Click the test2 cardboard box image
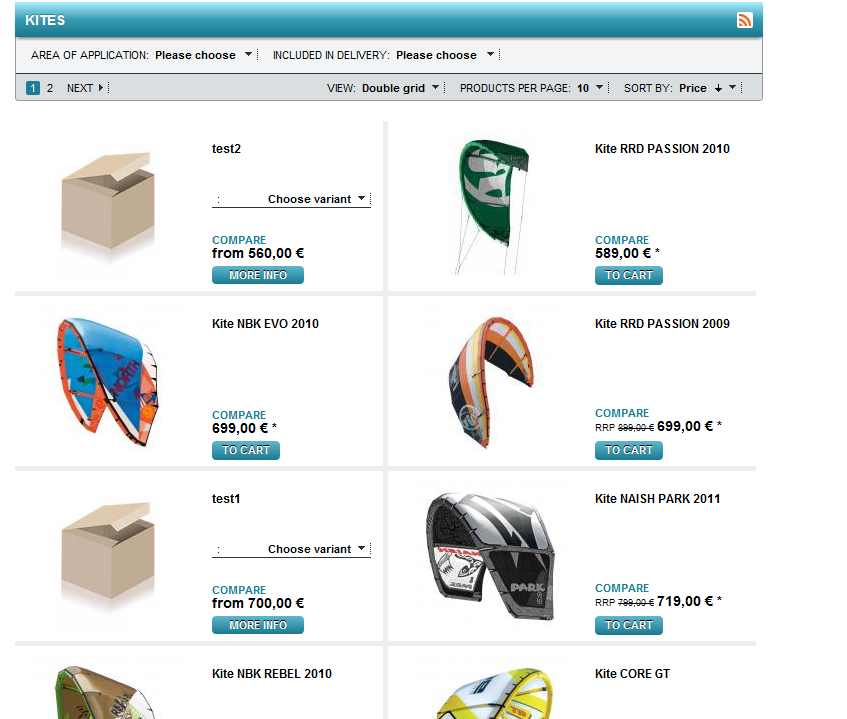The width and height of the screenshot is (847, 719). 108,204
